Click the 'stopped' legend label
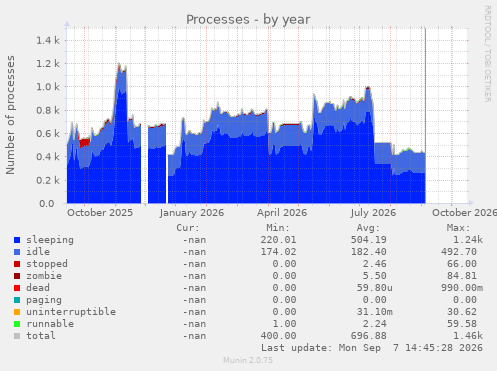Screen dimensions: 497x371 47,264
